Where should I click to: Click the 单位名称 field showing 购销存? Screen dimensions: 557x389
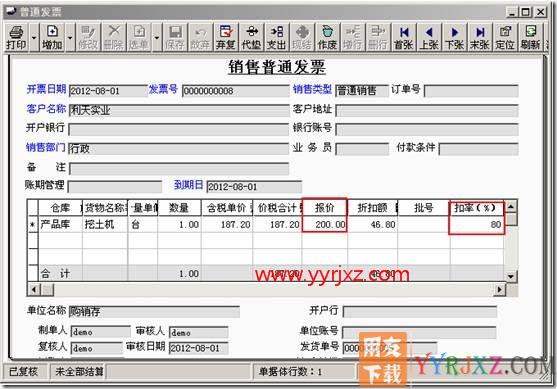(154, 312)
